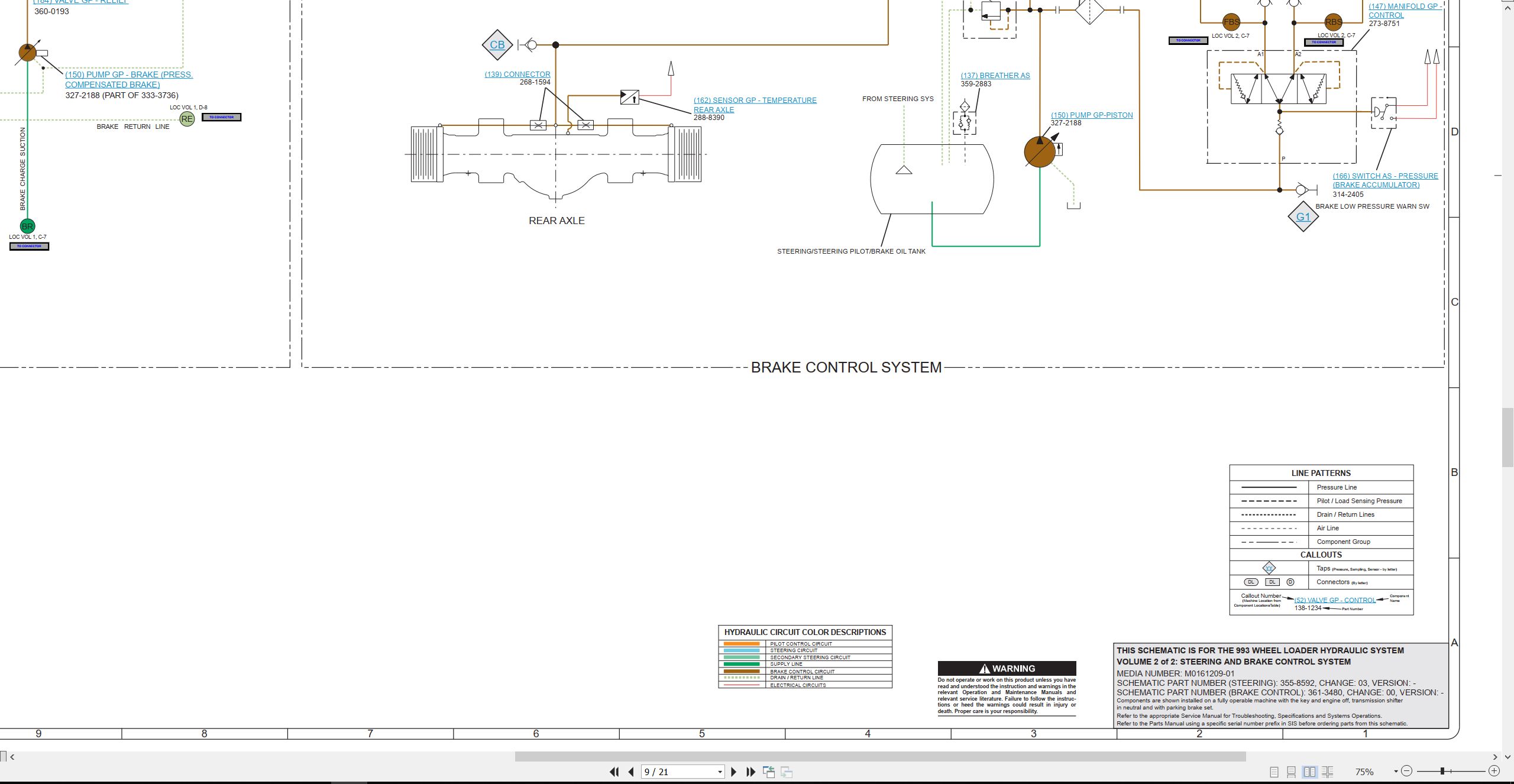This screenshot has height=784, width=1514.
Task: Click the Pilot / Load Sensing Pressure legend row
Action: pyautogui.click(x=1321, y=501)
